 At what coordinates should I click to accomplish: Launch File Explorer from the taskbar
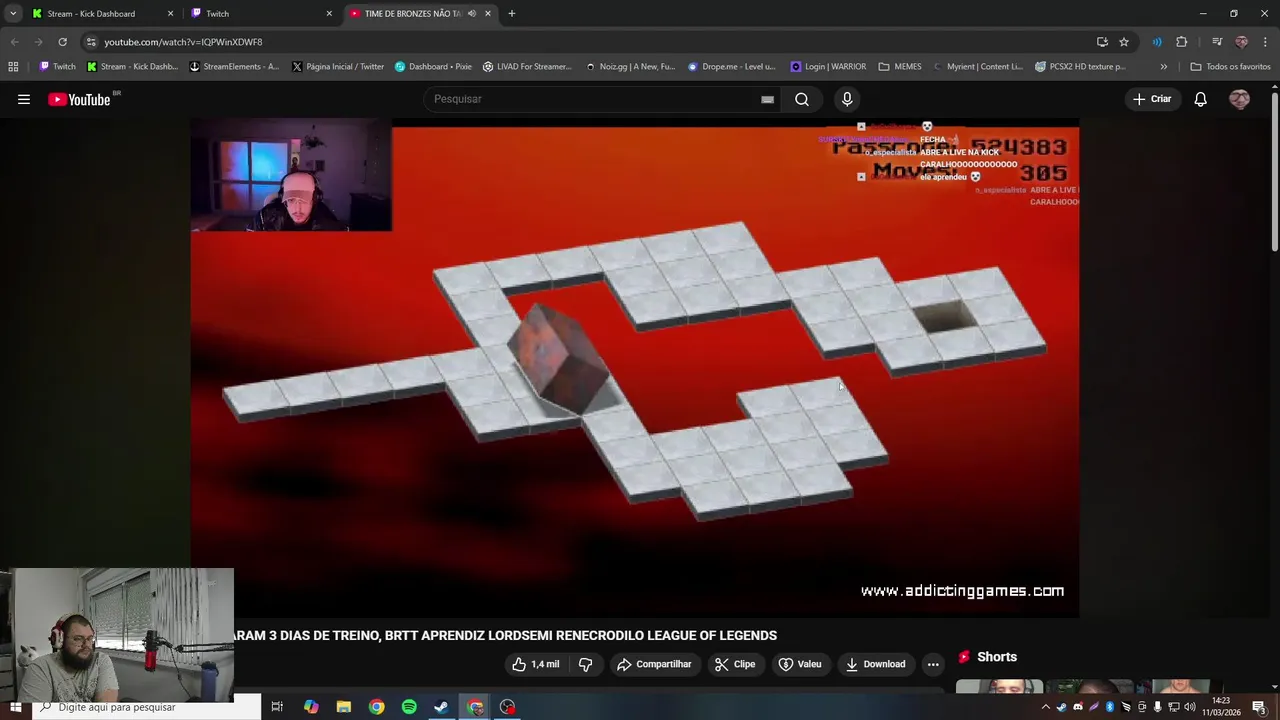click(343, 707)
